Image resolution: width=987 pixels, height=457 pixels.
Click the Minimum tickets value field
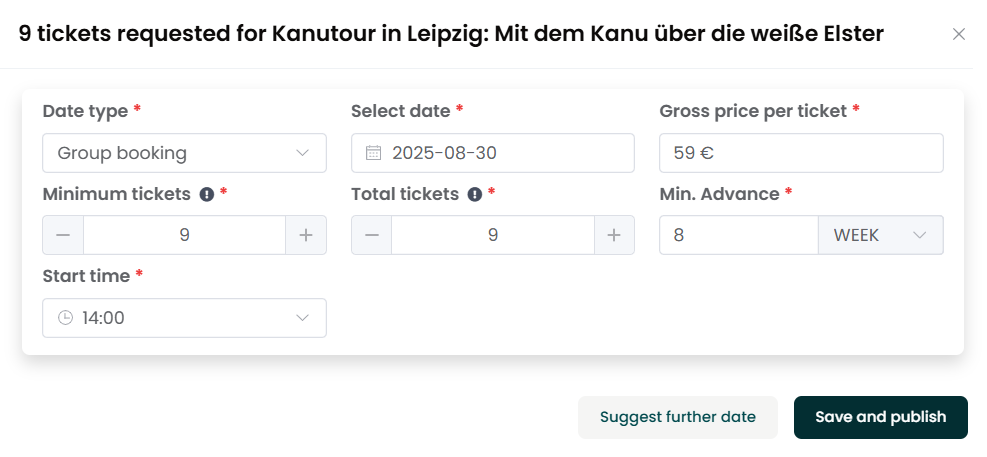tap(184, 235)
